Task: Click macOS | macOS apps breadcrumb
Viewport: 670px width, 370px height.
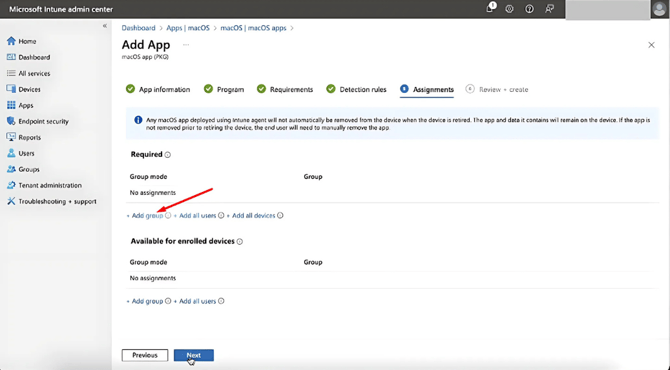Action: coord(253,28)
